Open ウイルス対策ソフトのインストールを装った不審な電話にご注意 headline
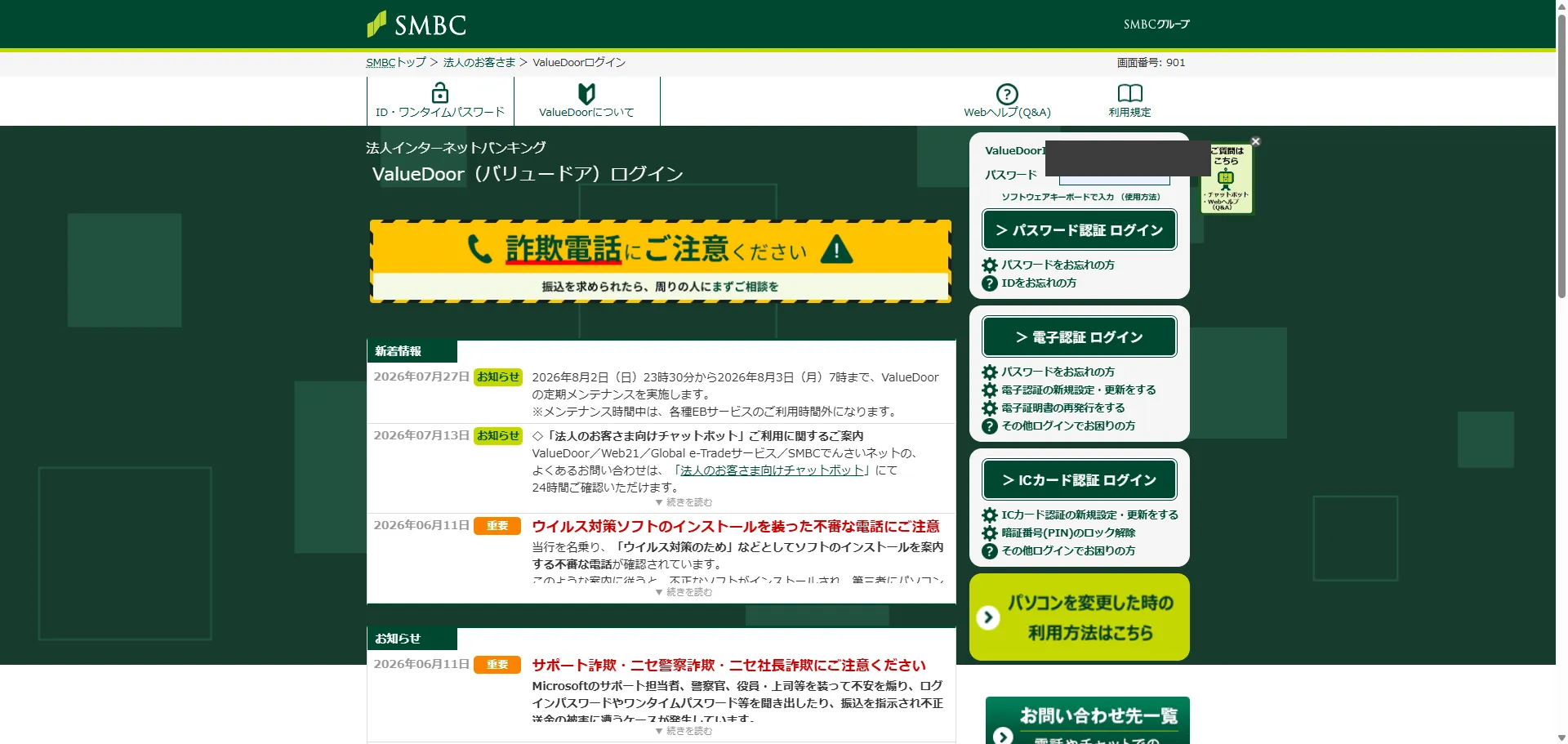Viewport: 1568px width, 744px height. pyautogui.click(x=736, y=527)
